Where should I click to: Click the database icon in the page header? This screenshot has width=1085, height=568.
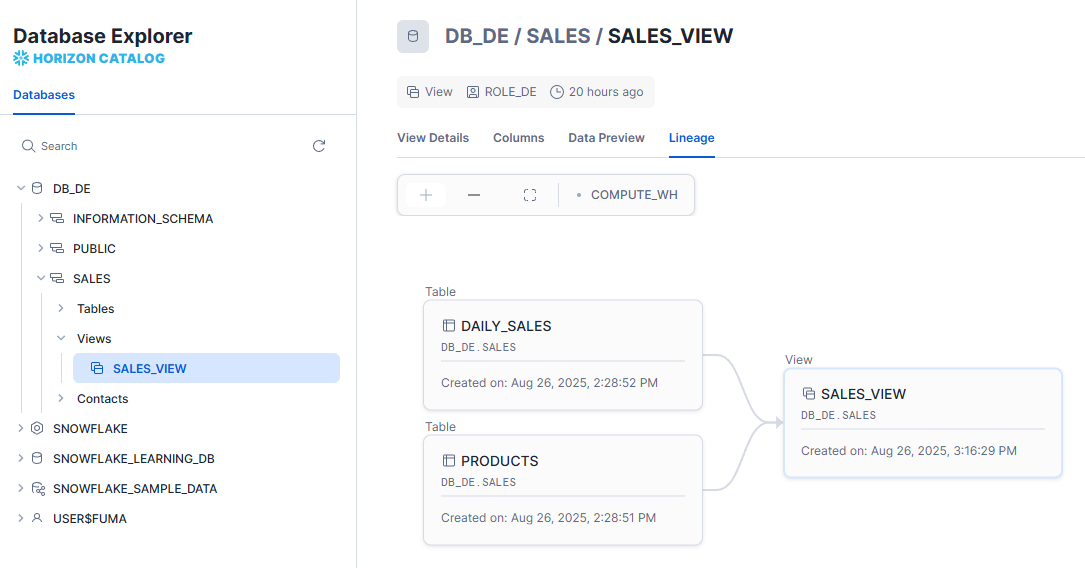click(413, 37)
